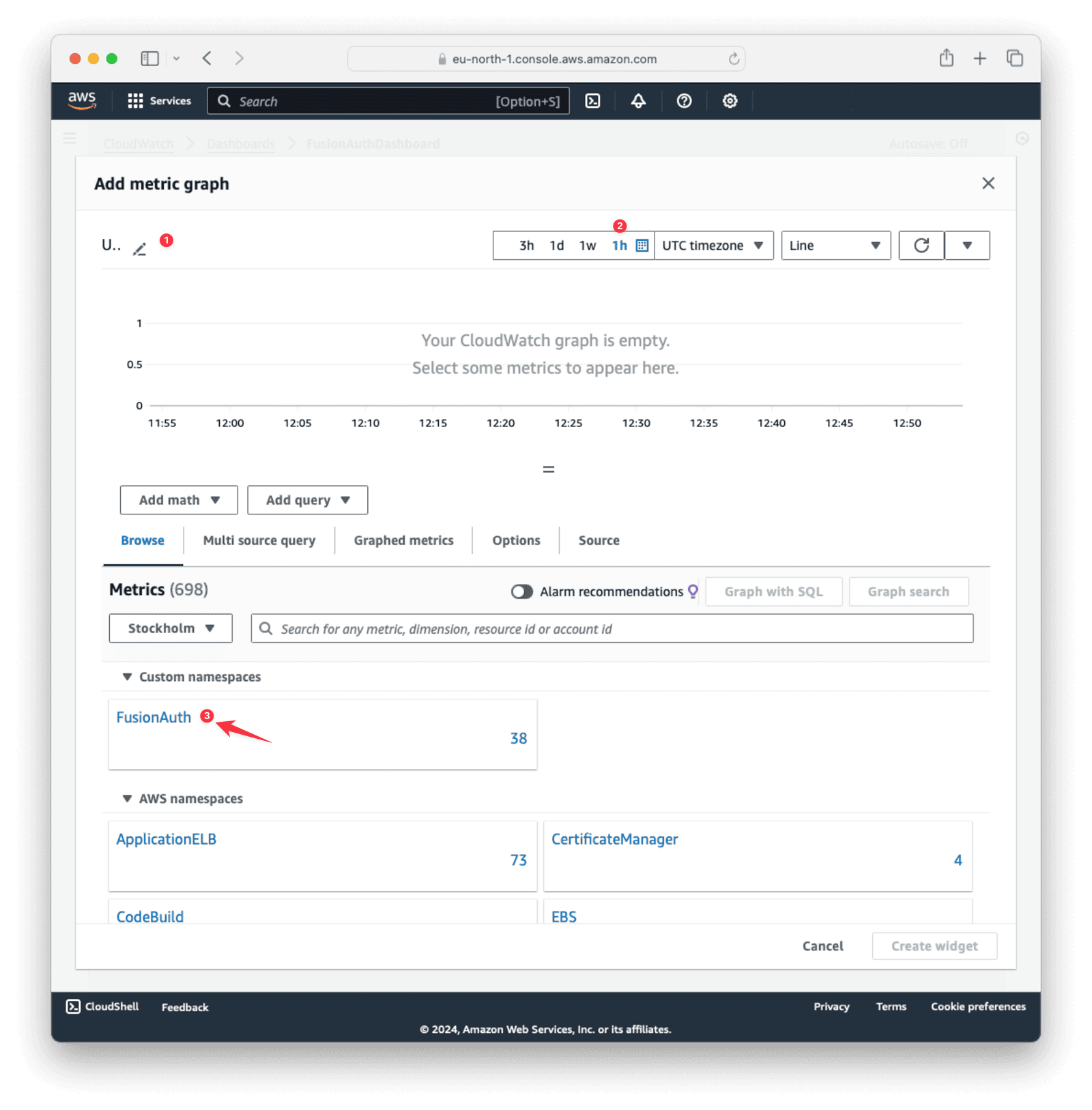
Task: Open the notifications bell
Action: pyautogui.click(x=638, y=101)
